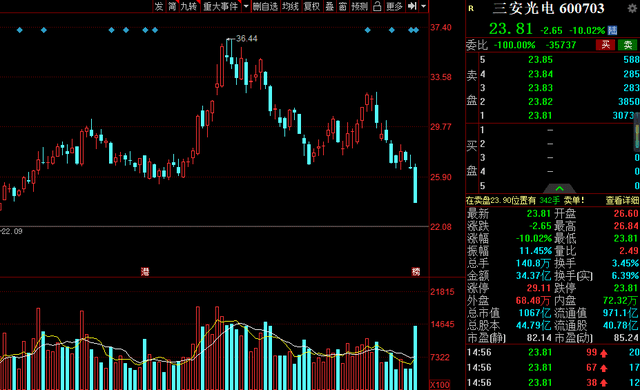The width and height of the screenshot is (640, 390).
Task: Click the 量比 value 2.49
Action: coord(629,250)
